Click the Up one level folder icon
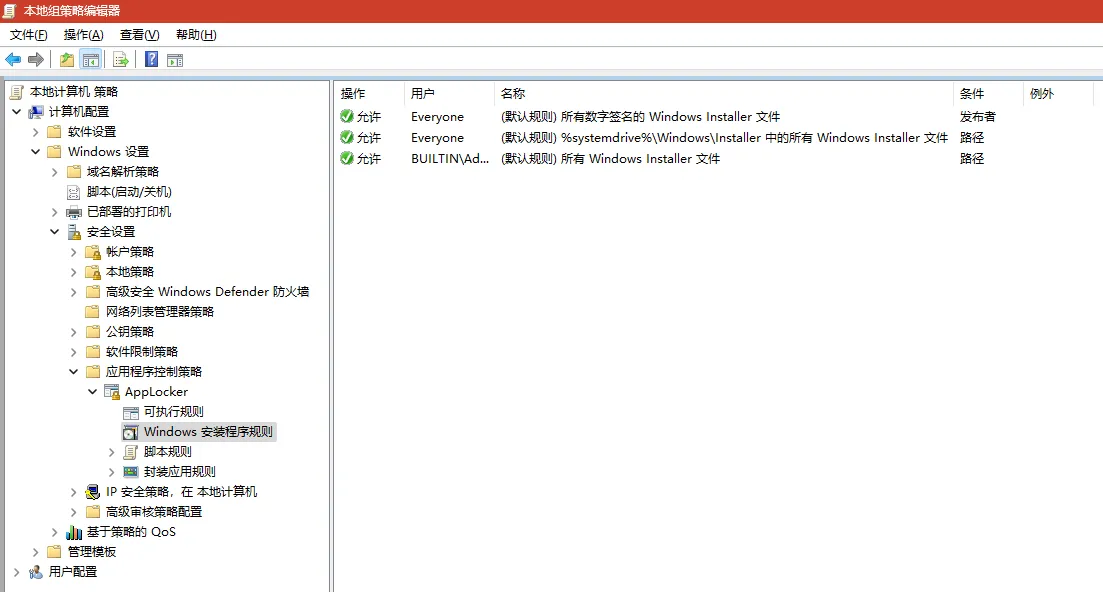The height and width of the screenshot is (592, 1103). [67, 60]
